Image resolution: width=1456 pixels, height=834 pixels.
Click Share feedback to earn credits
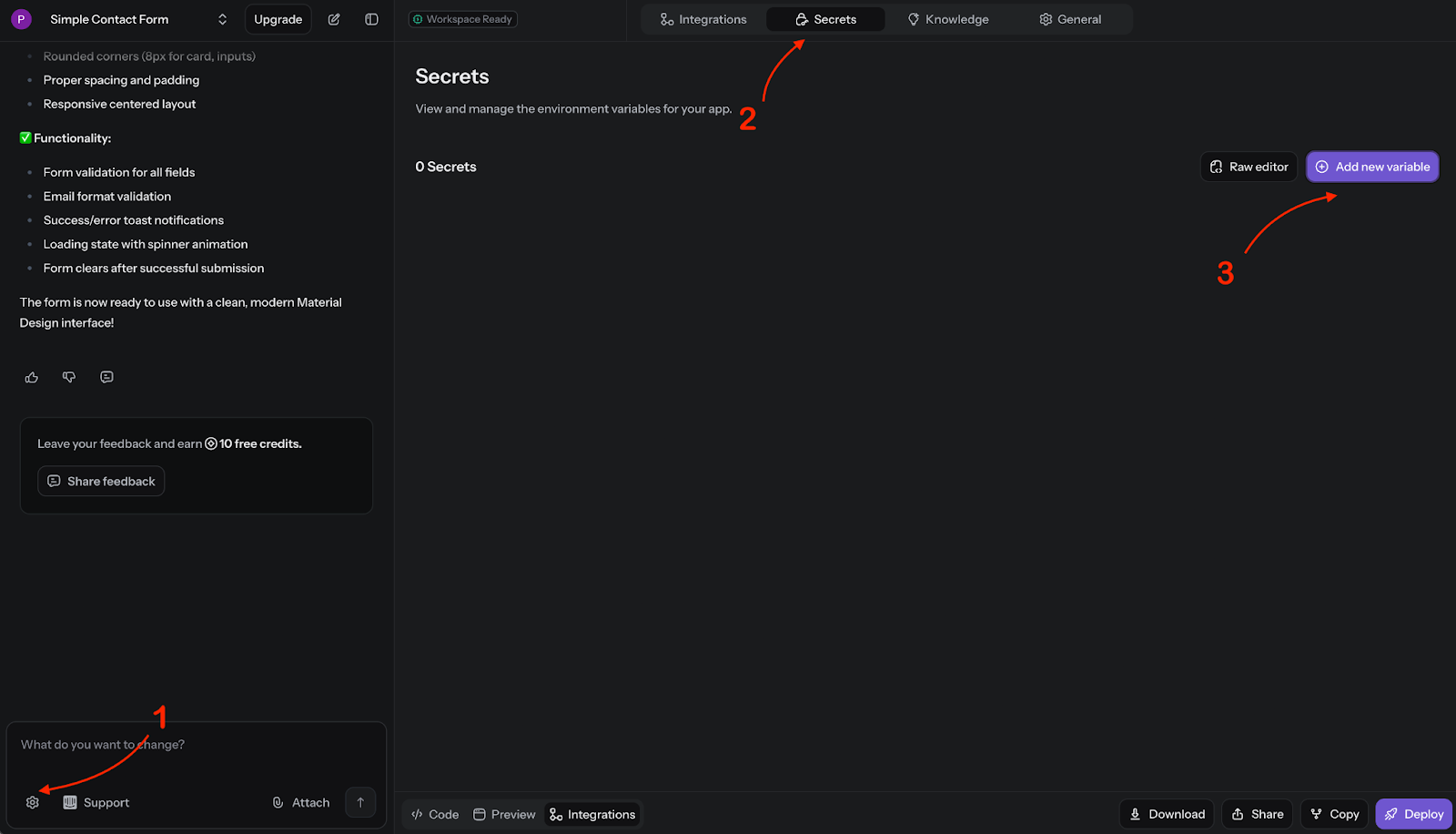(x=100, y=481)
